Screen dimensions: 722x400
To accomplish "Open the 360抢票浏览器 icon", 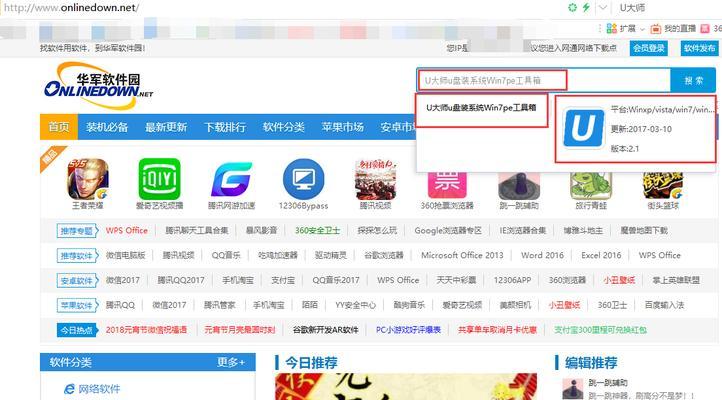I will point(447,185).
